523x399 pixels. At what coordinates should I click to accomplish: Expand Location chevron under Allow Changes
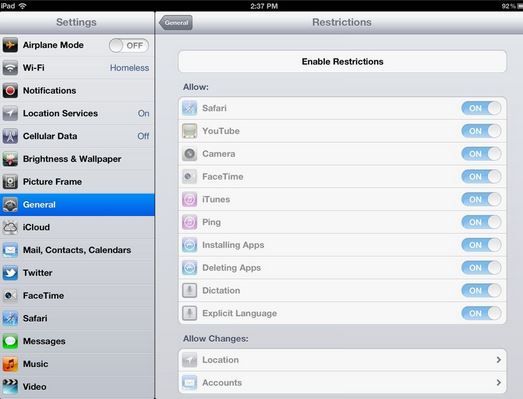point(499,360)
